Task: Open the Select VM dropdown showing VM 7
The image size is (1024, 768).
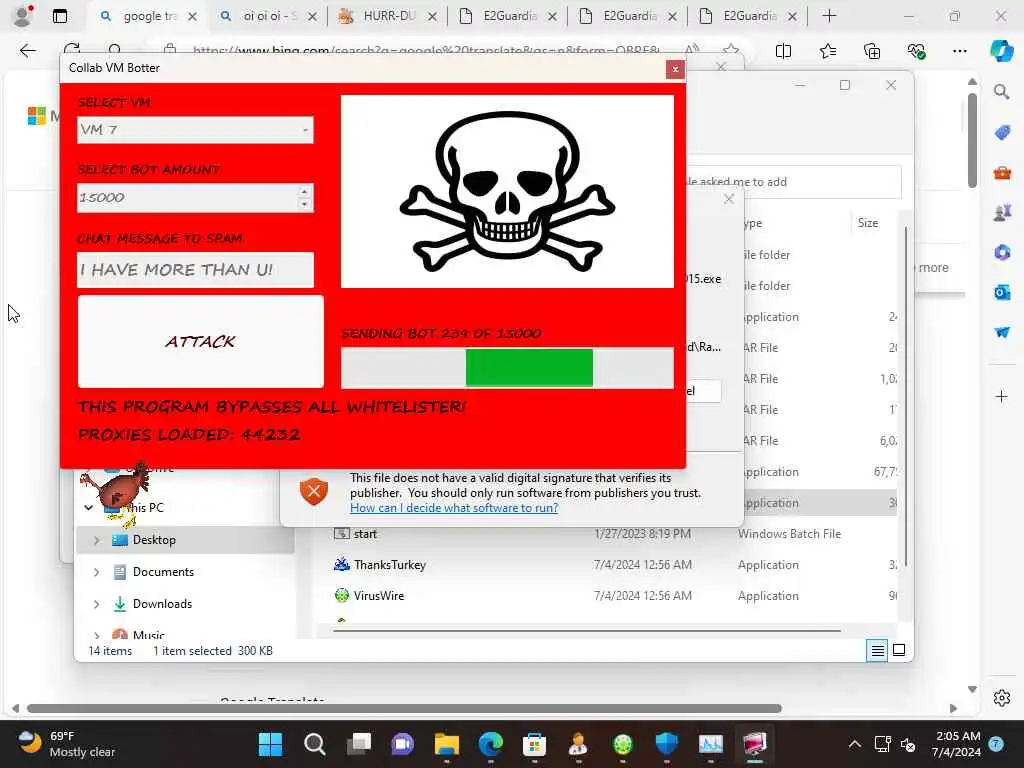Action: 195,130
